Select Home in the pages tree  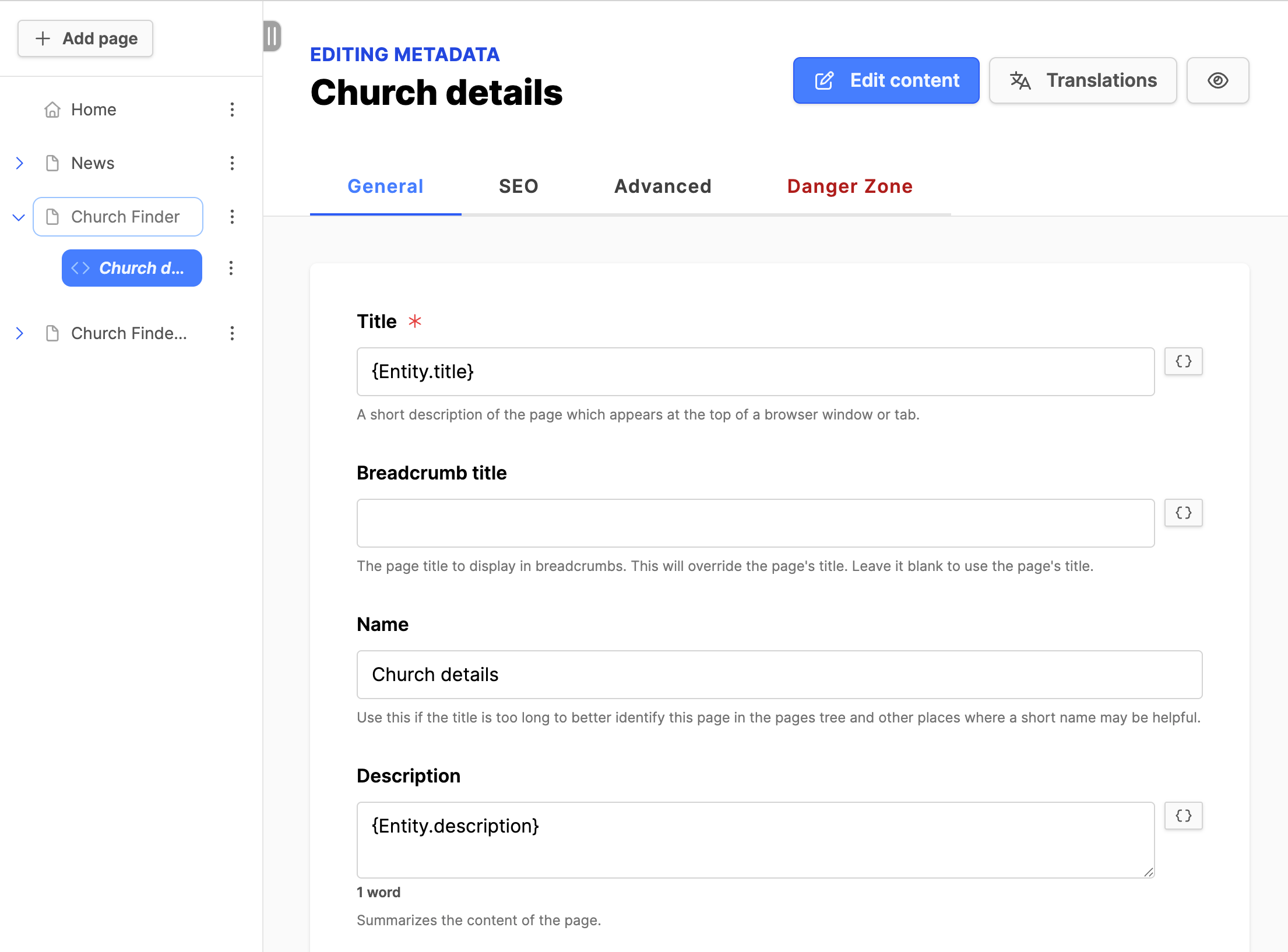(x=93, y=110)
